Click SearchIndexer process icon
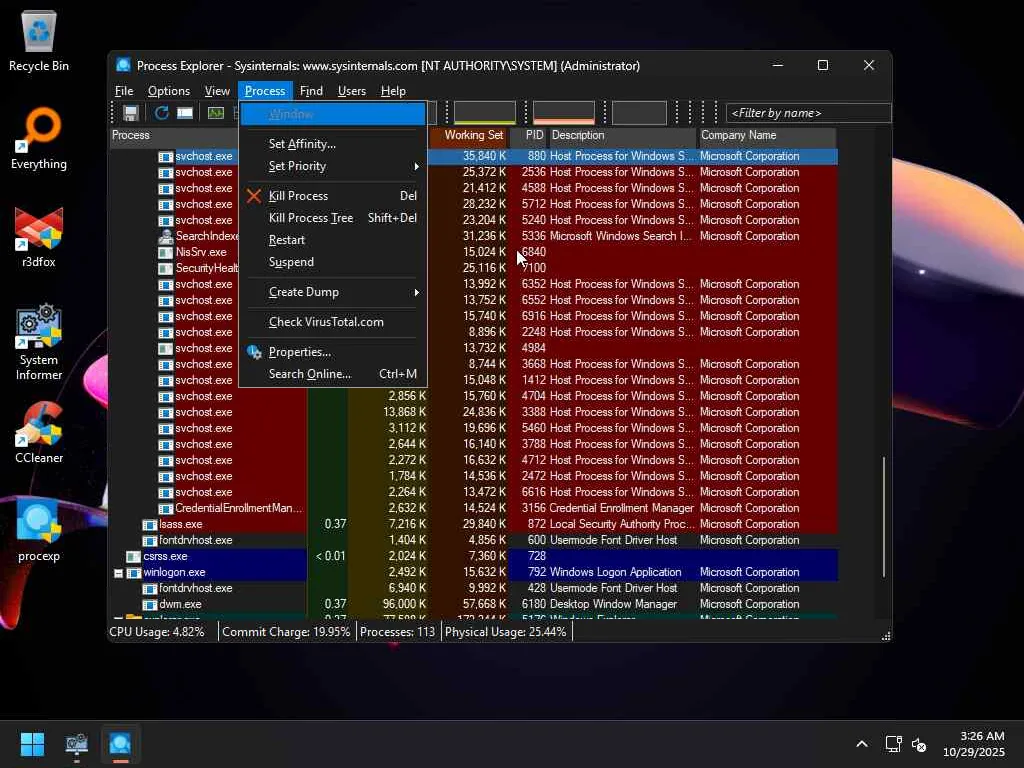 (166, 236)
